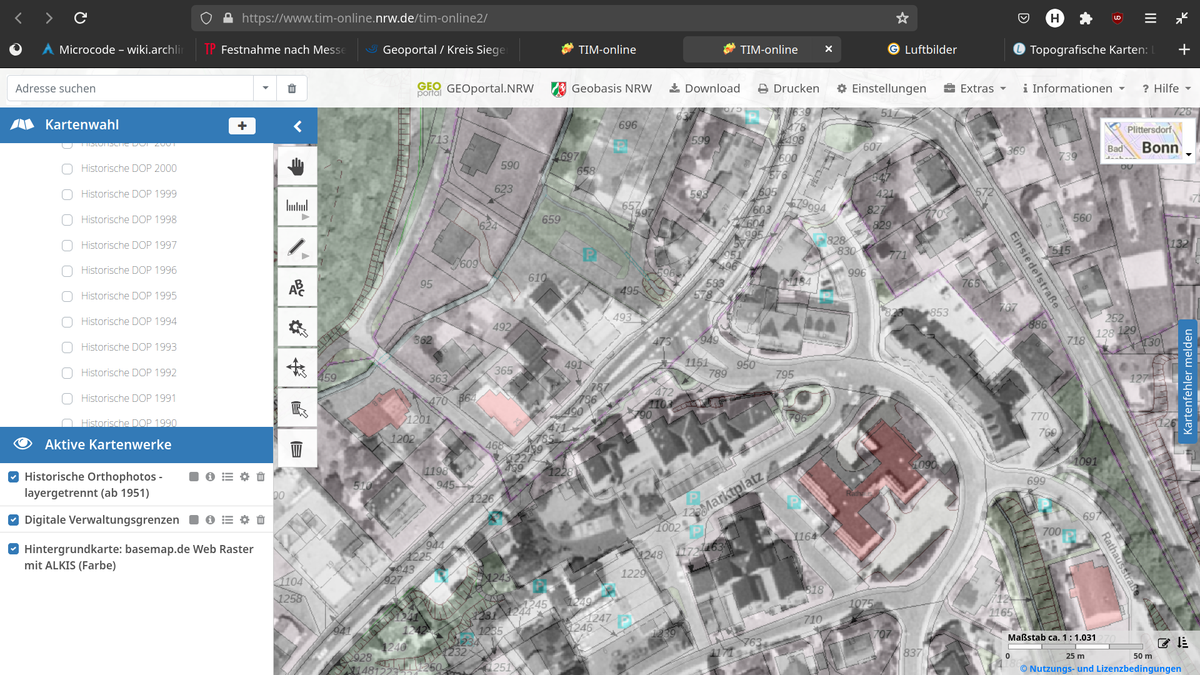The width and height of the screenshot is (1200, 675).
Task: Uncheck Historische Orthophotos layer visibility
Action: tap(14, 477)
